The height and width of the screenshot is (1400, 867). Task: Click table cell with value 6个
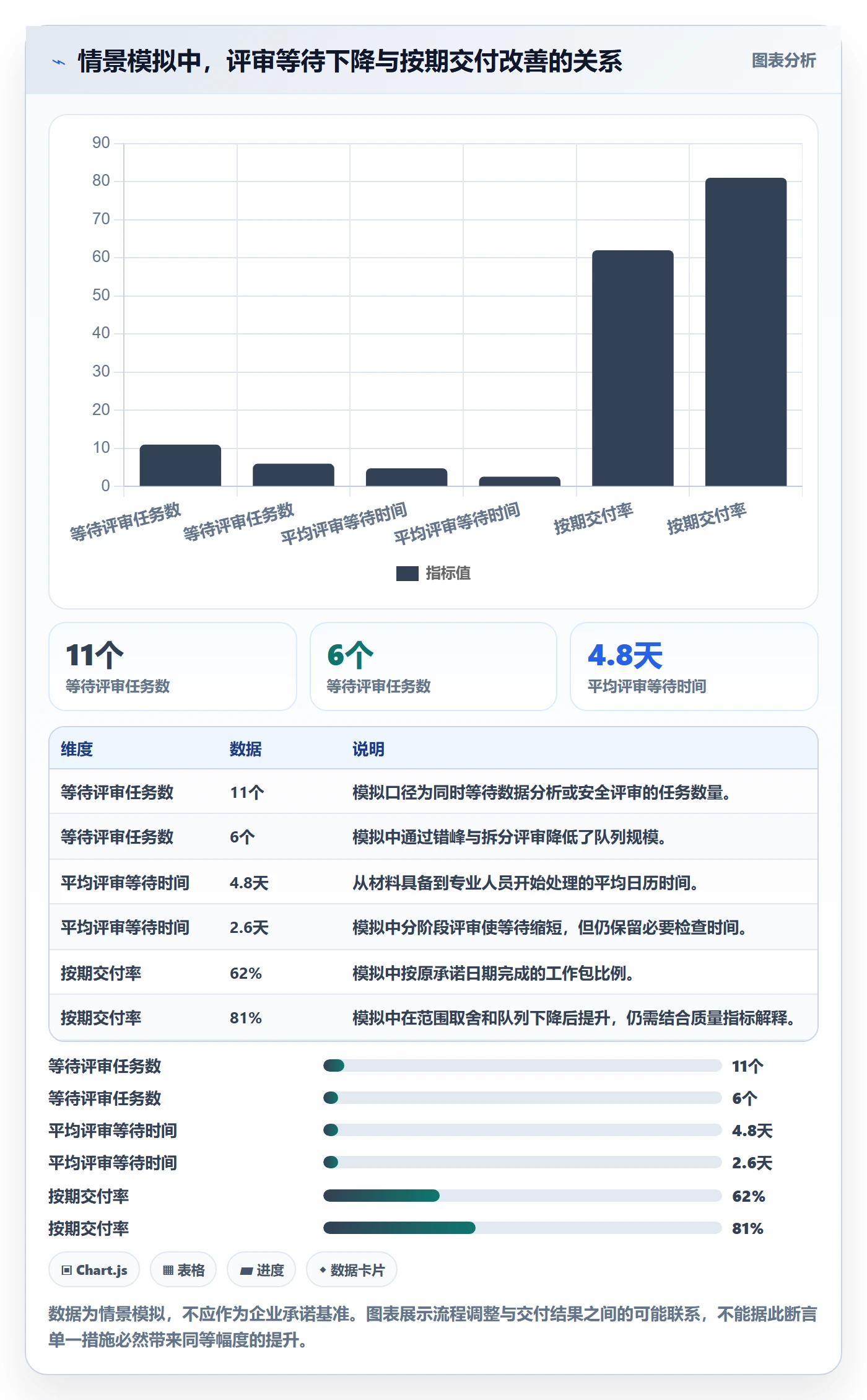coord(243,837)
